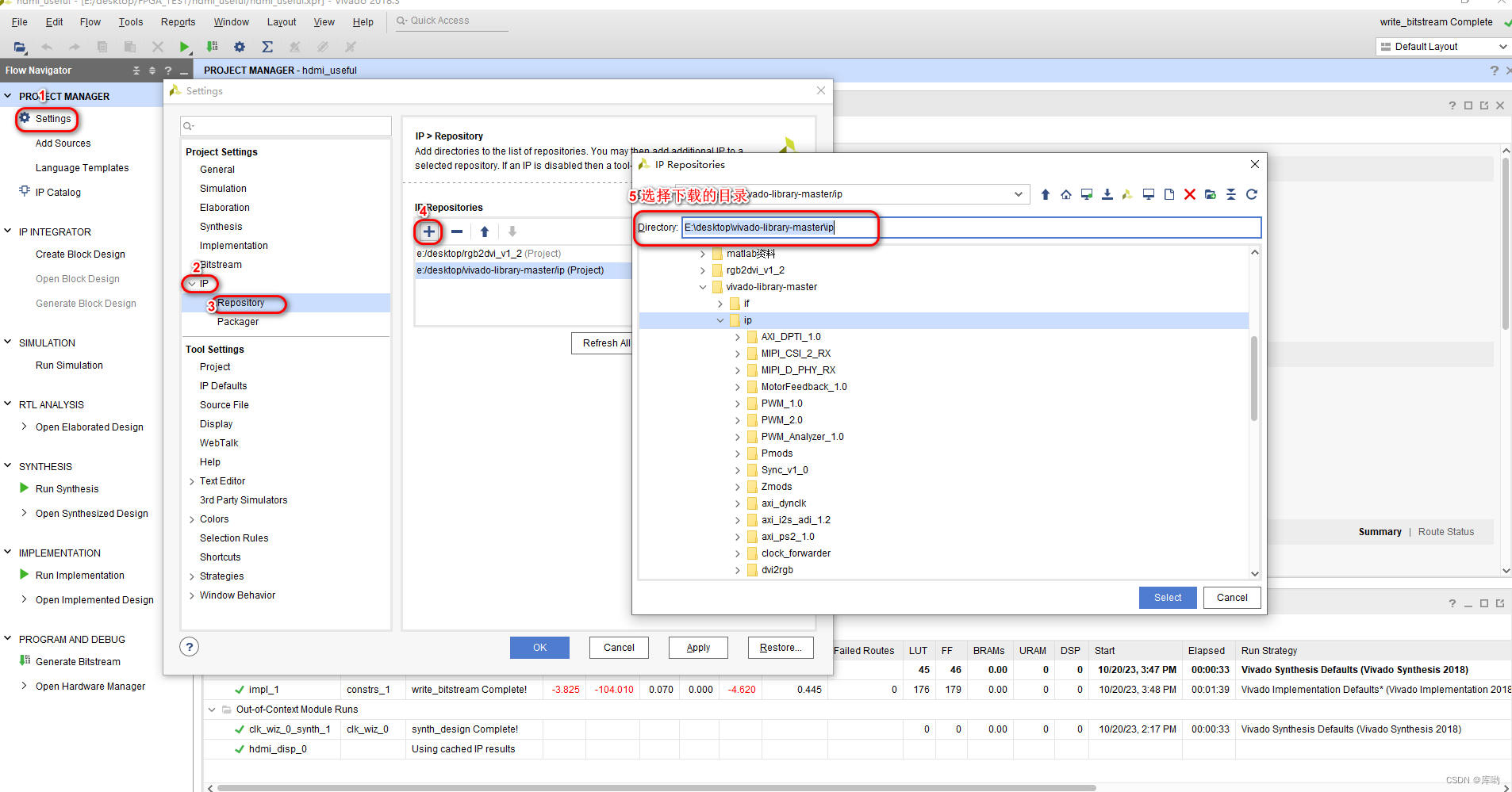
Task: Cancel the IP Repositories dialog
Action: click(x=1232, y=598)
